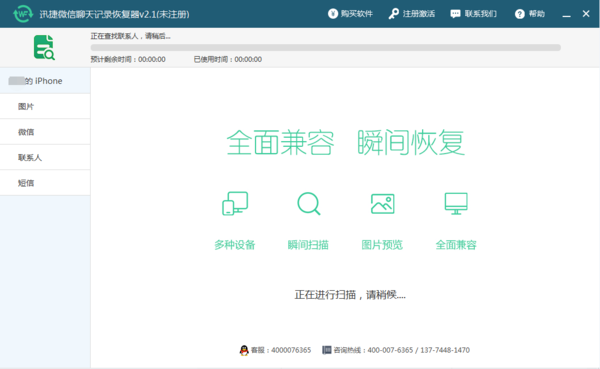Click the 注册激活 key icon
600x369 pixels.
click(393, 14)
